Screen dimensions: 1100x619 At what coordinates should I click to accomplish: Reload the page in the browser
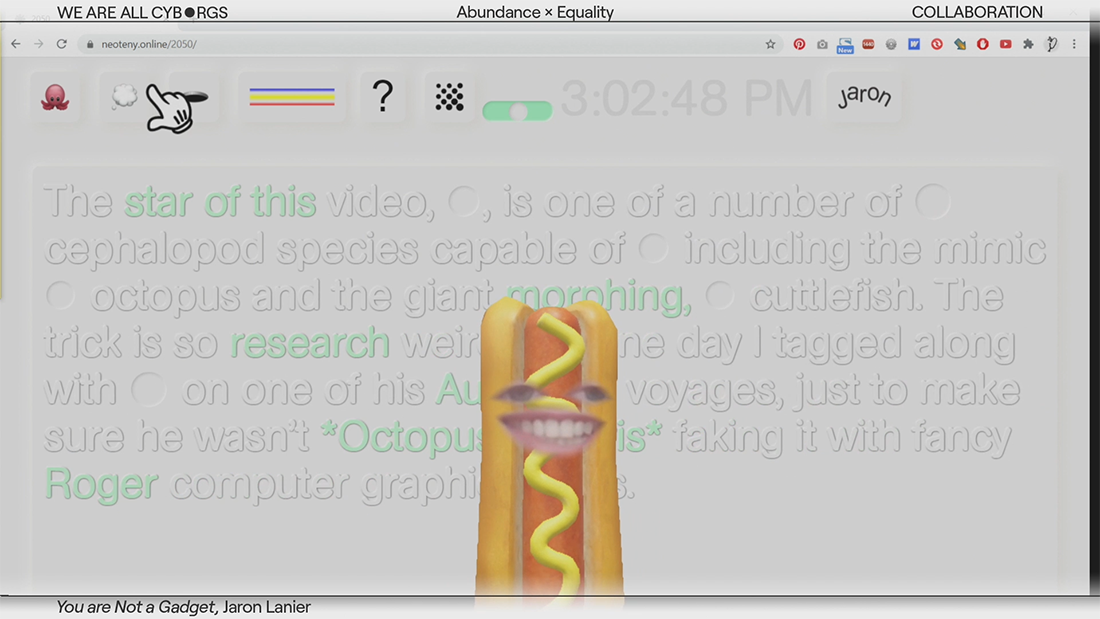click(x=61, y=44)
